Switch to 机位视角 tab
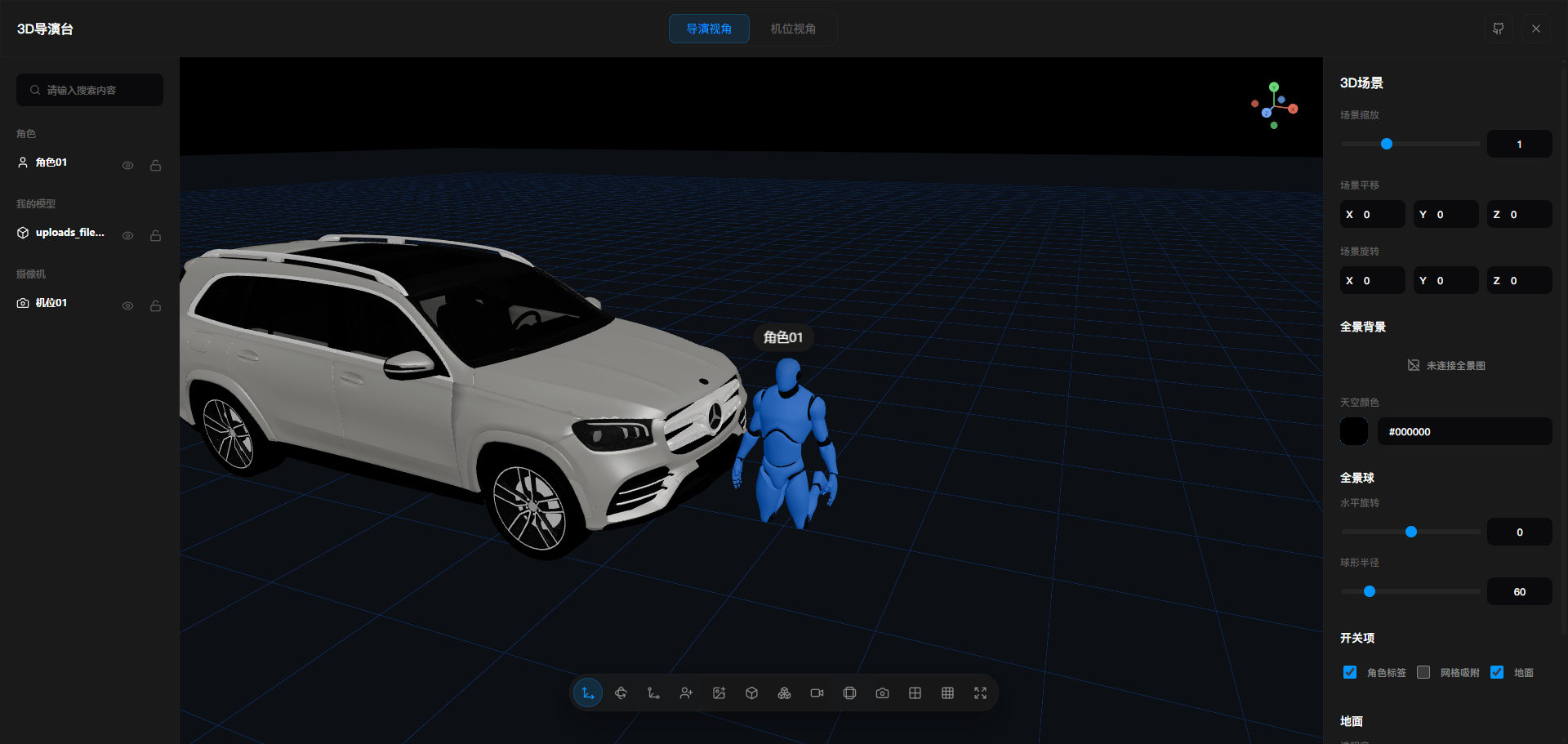 pyautogui.click(x=793, y=29)
